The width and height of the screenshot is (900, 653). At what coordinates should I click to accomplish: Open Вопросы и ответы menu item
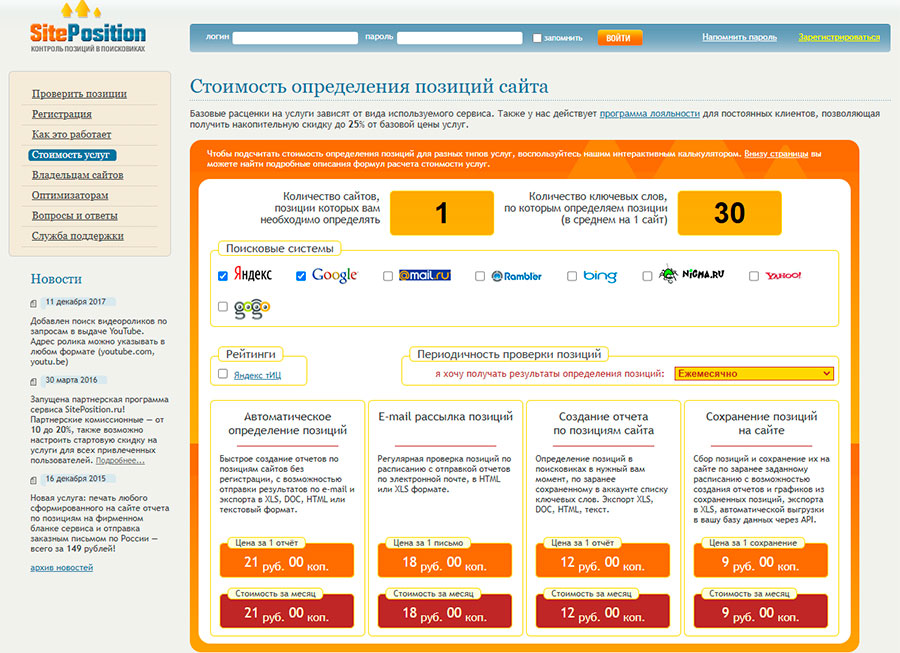[x=75, y=216]
